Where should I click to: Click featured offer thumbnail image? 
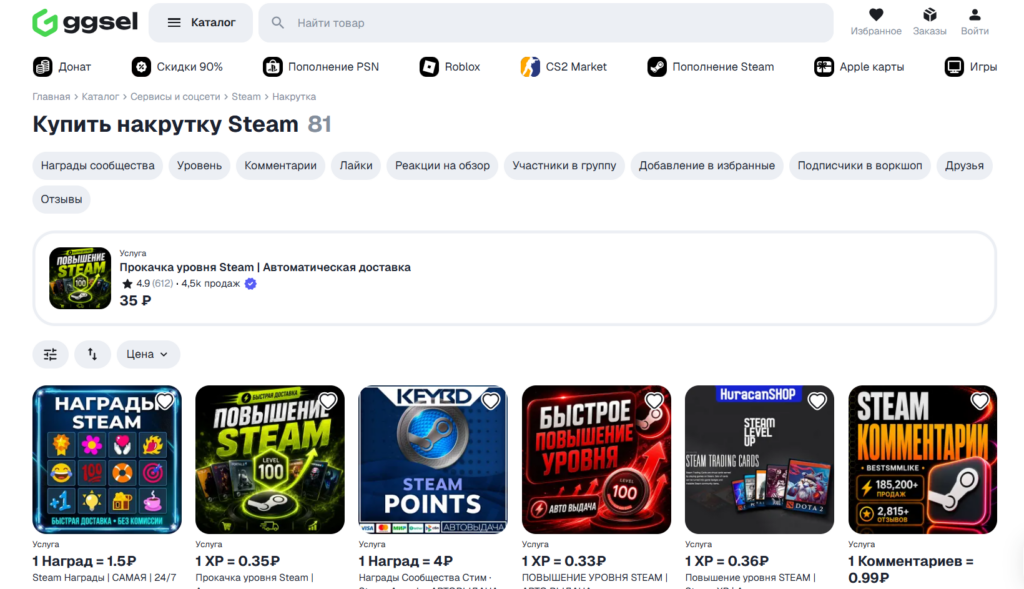pyautogui.click(x=80, y=278)
